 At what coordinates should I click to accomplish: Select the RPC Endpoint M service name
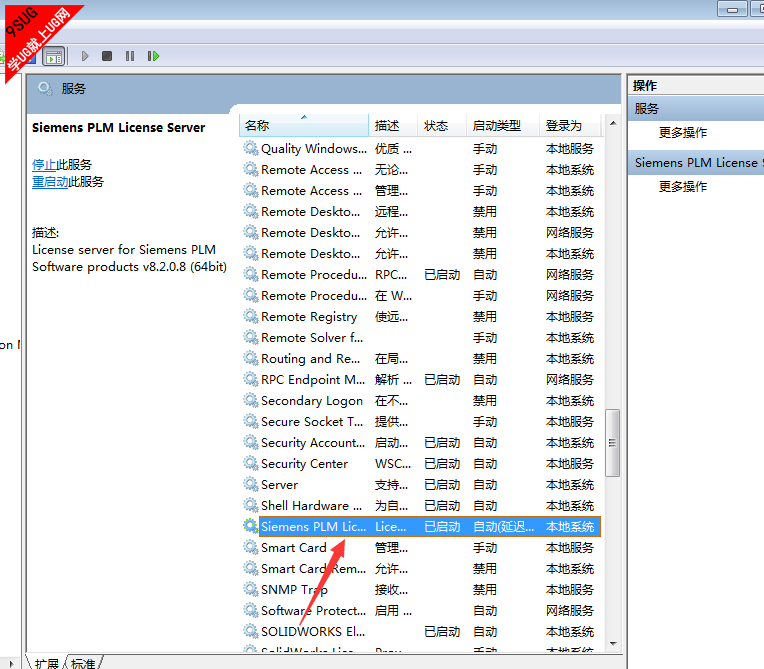pos(313,380)
